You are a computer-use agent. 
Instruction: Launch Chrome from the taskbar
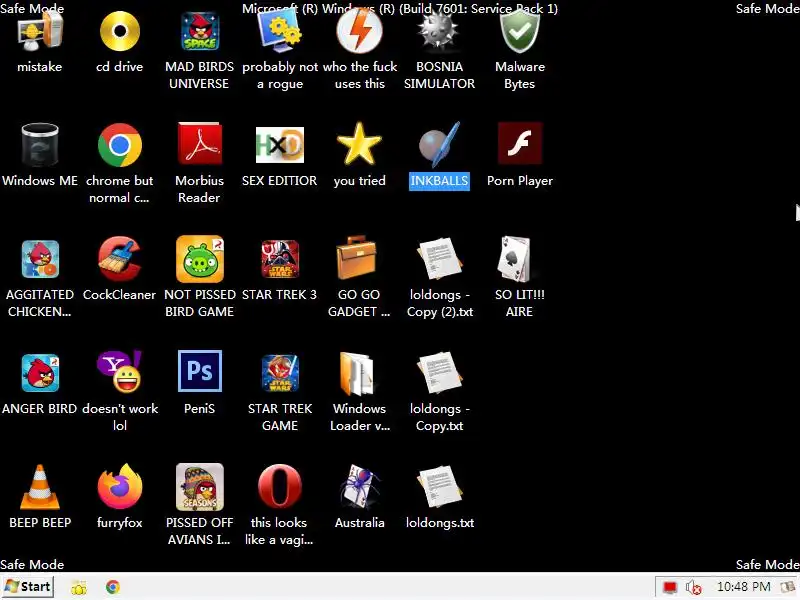point(113,587)
